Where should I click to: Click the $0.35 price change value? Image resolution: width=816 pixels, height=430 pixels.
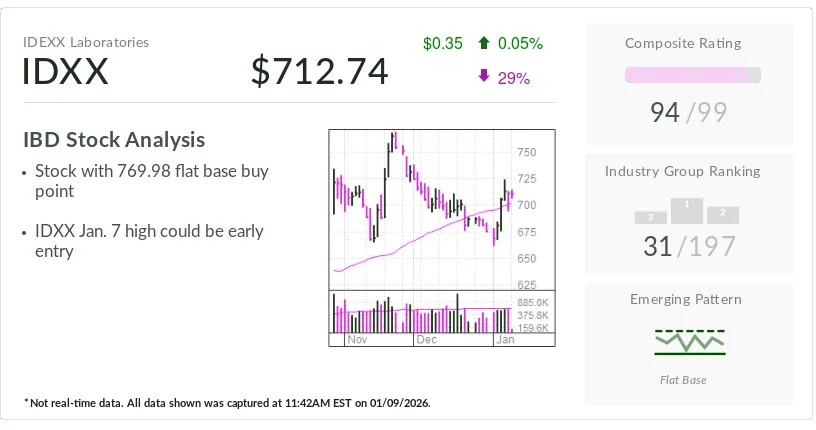click(443, 43)
